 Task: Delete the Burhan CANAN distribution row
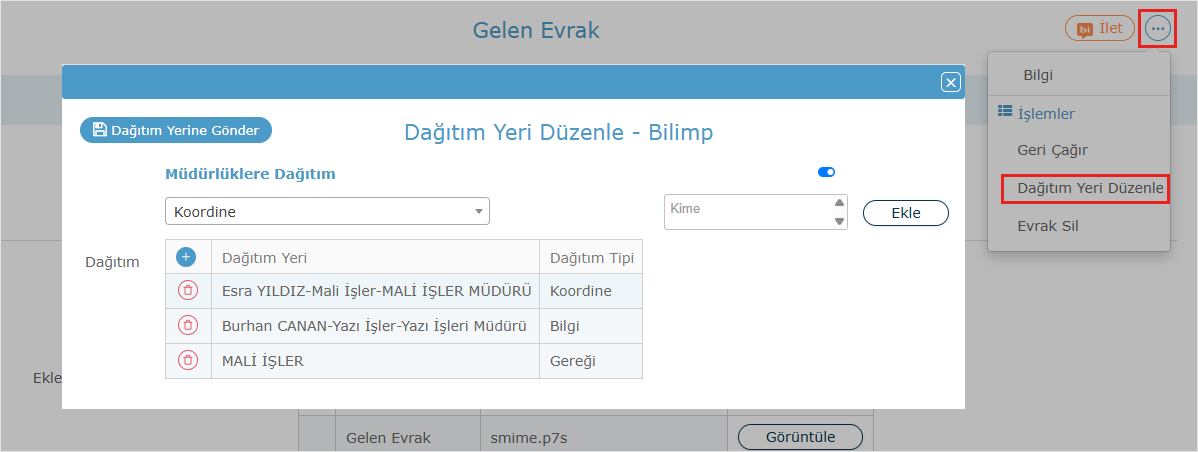point(187,326)
